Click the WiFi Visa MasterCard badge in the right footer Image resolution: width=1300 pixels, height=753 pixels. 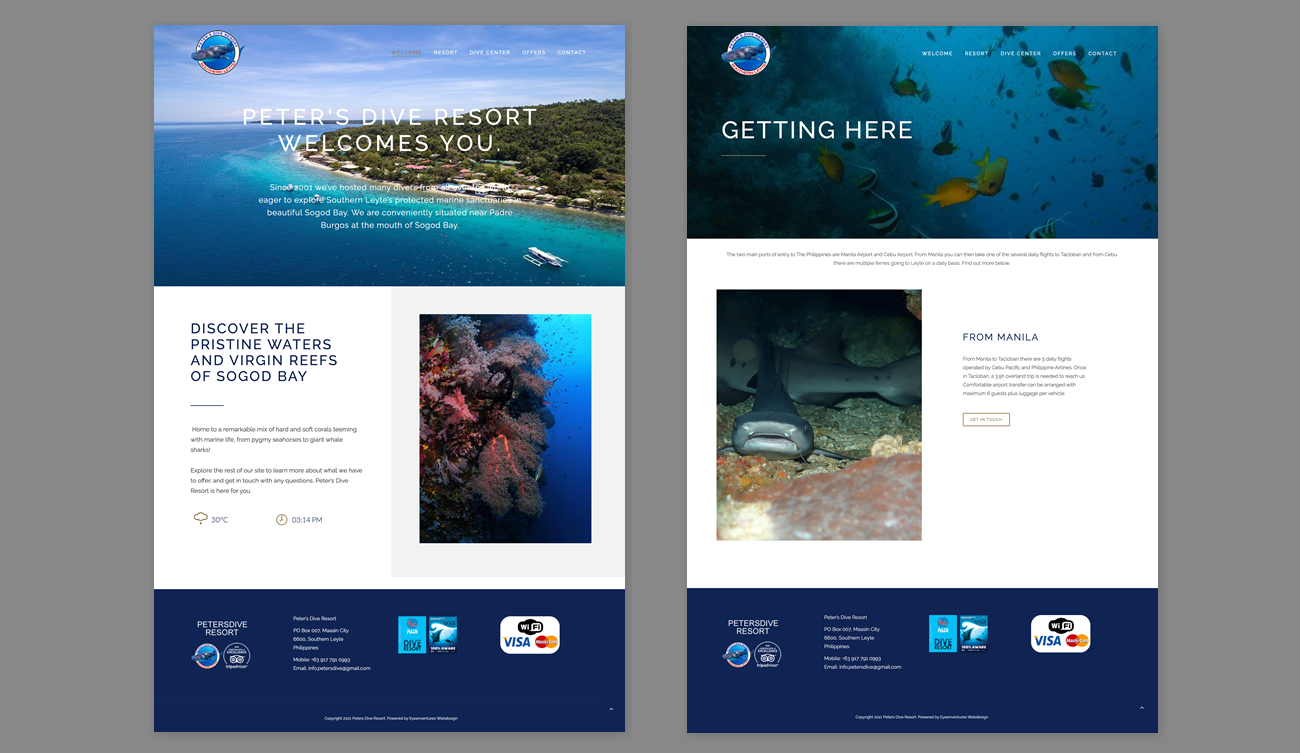[x=1060, y=635]
